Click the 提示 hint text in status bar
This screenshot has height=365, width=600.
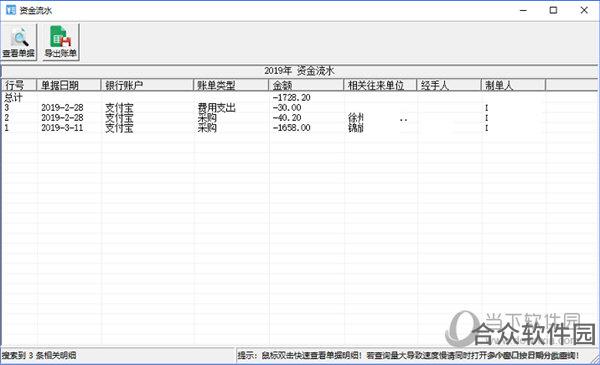[408, 355]
